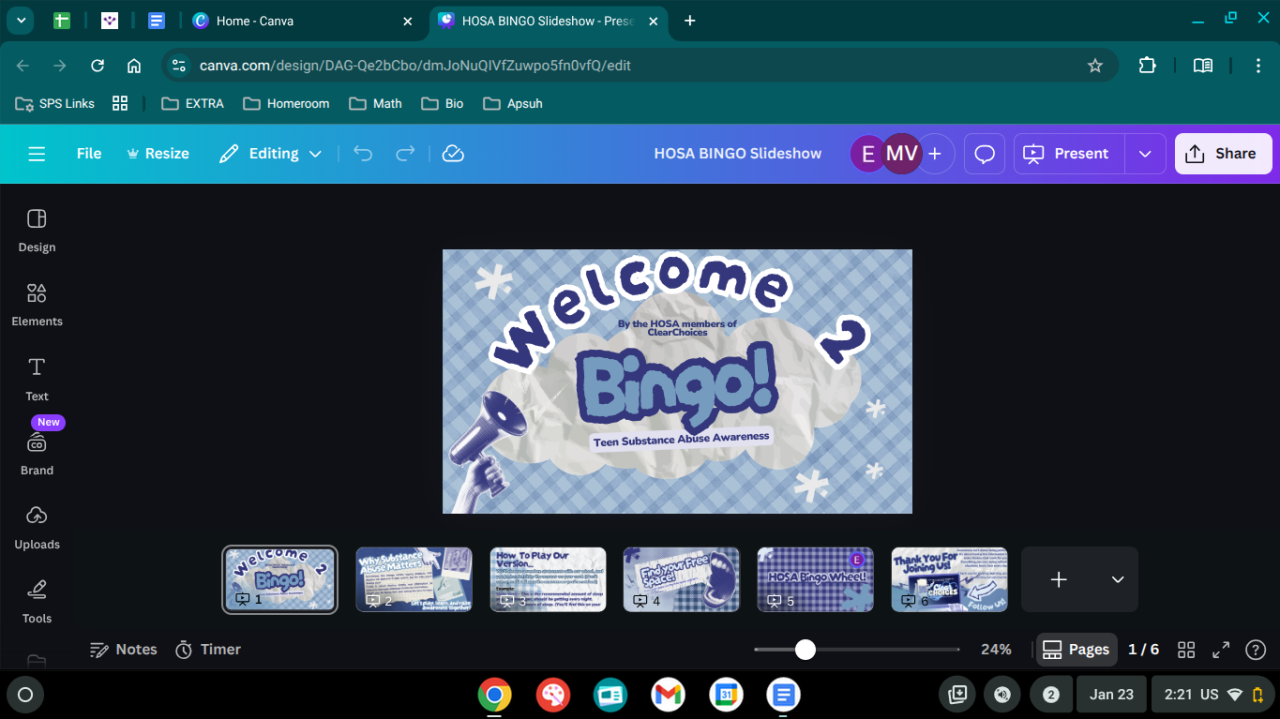Screen dimensions: 1280x719
Task: Open the Resize option with crown
Action: click(158, 154)
